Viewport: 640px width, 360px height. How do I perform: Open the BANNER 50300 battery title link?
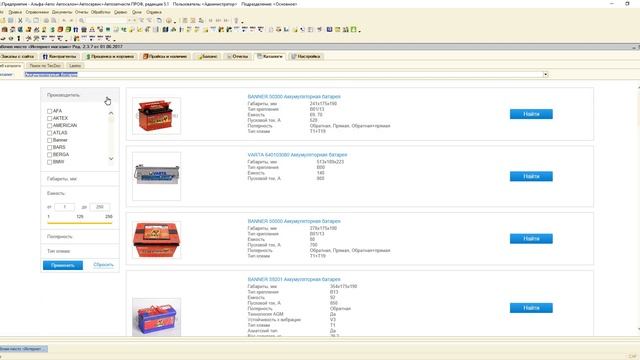[x=294, y=97]
